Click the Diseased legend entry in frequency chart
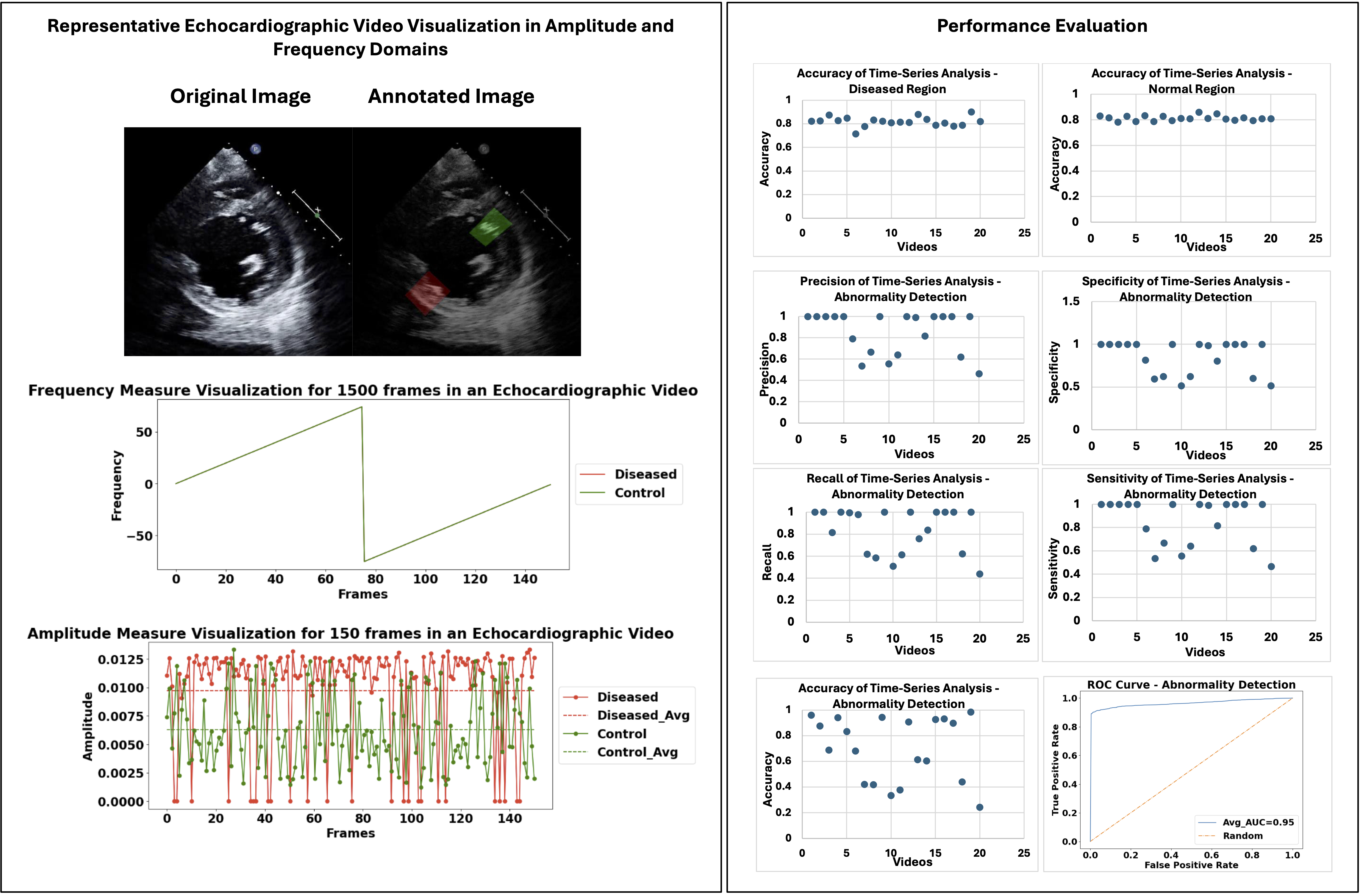1360x896 pixels. (x=645, y=474)
